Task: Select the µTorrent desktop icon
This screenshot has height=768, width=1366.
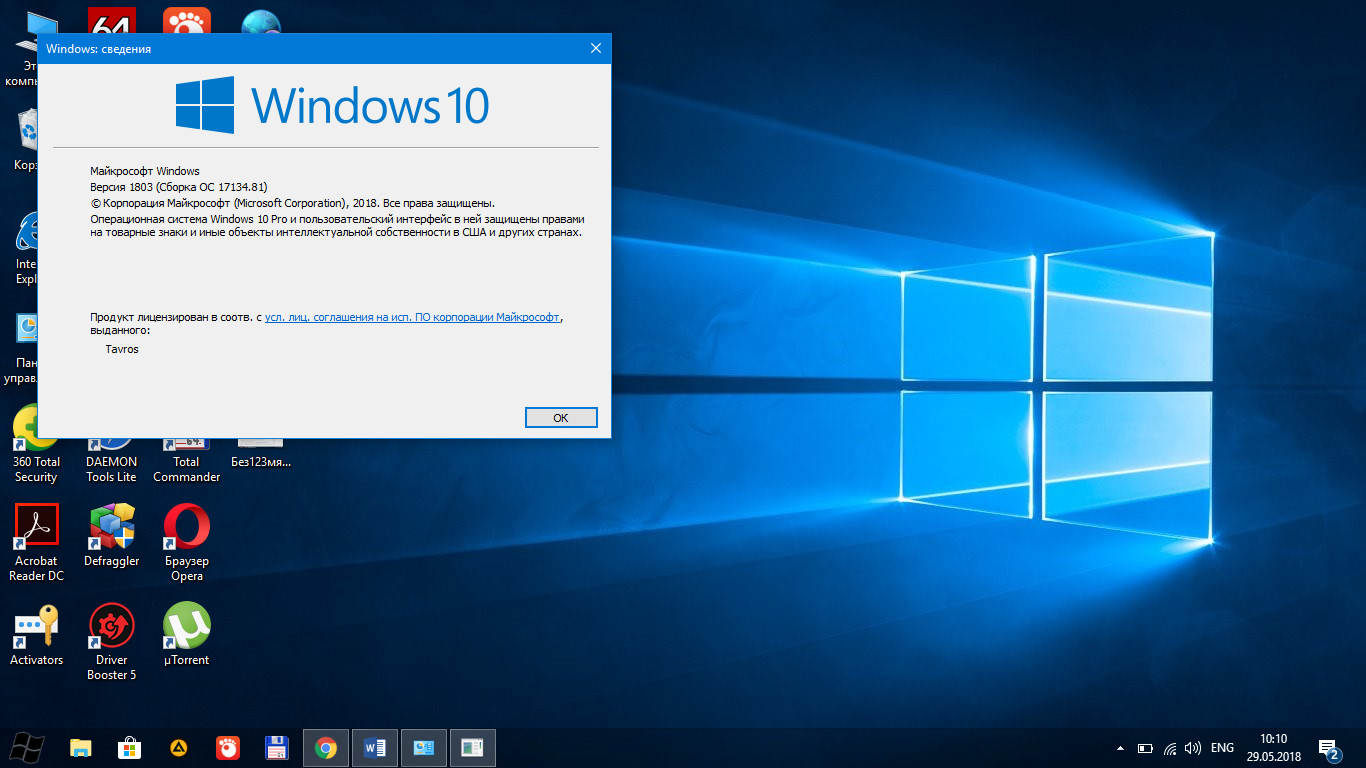Action: (x=187, y=635)
